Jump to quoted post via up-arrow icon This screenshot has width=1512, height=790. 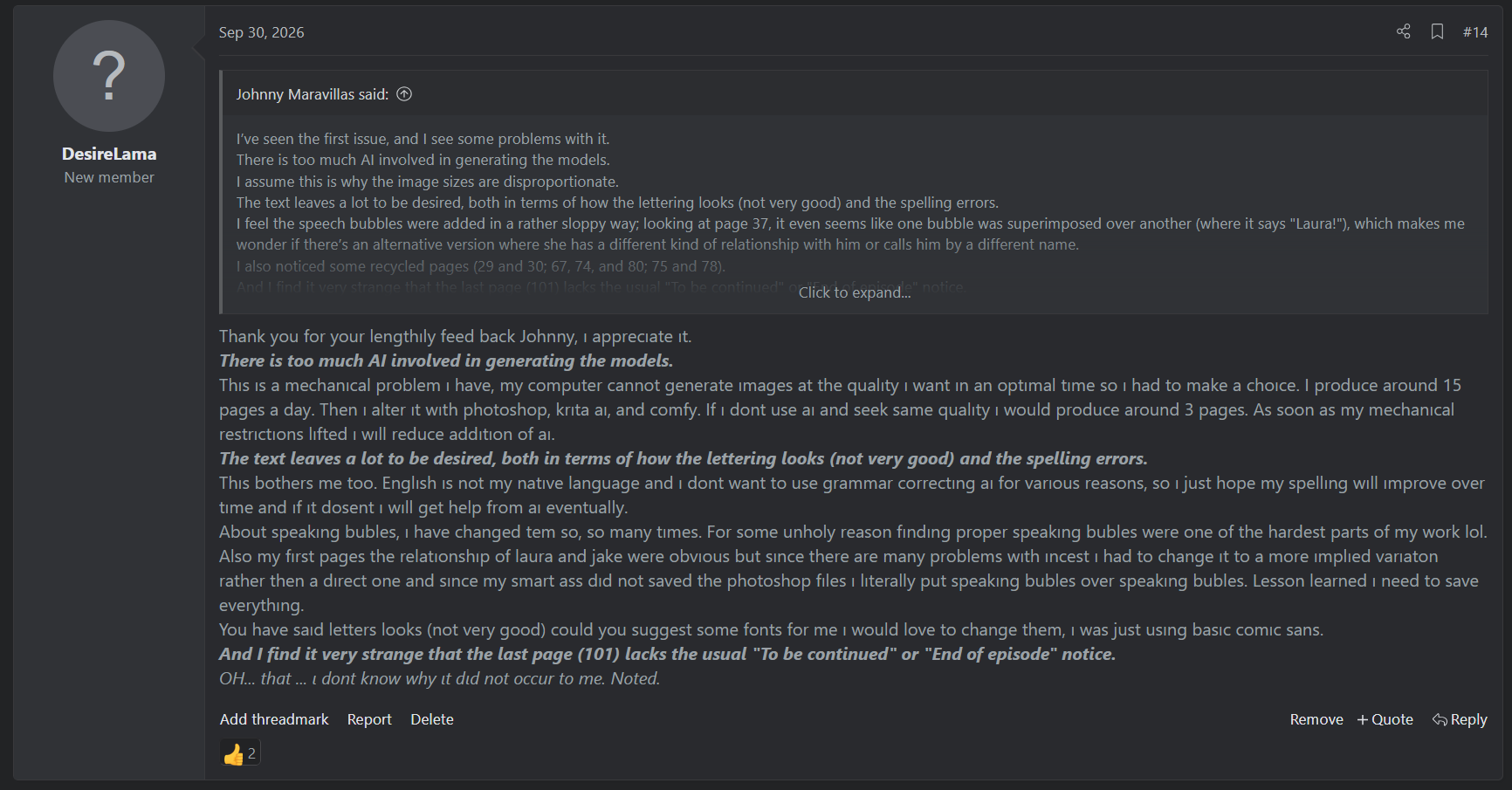404,94
